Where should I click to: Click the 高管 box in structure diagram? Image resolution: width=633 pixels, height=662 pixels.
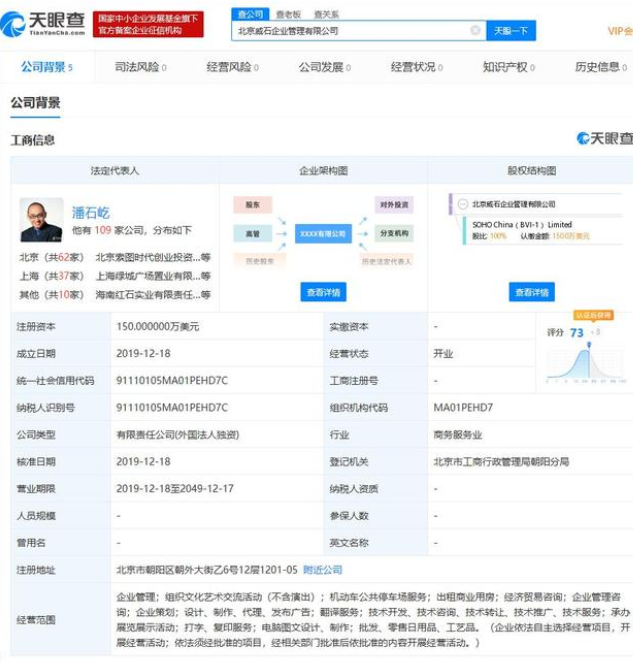(x=253, y=233)
